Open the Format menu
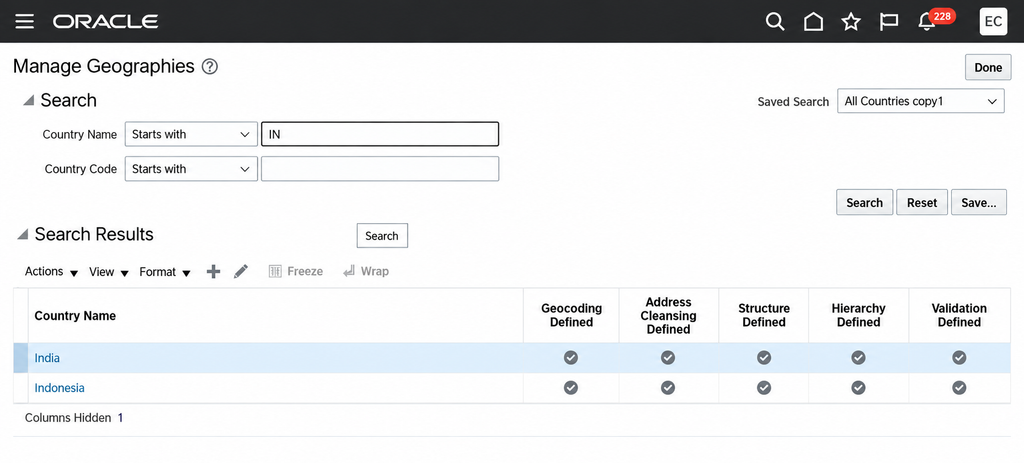1024x463 pixels. [x=165, y=272]
